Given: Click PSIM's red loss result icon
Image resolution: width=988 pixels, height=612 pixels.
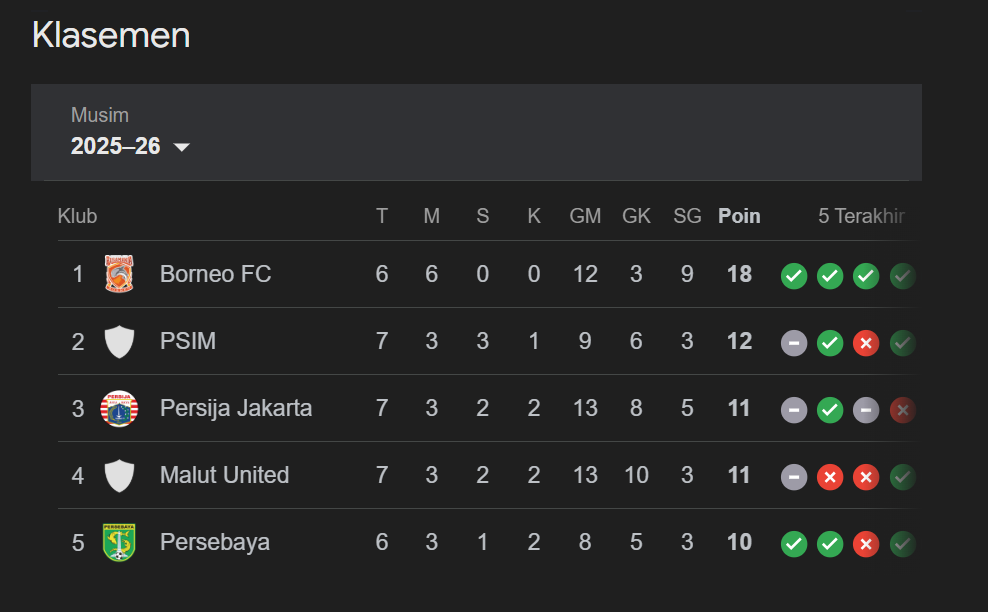Looking at the screenshot, I should pyautogui.click(x=866, y=343).
